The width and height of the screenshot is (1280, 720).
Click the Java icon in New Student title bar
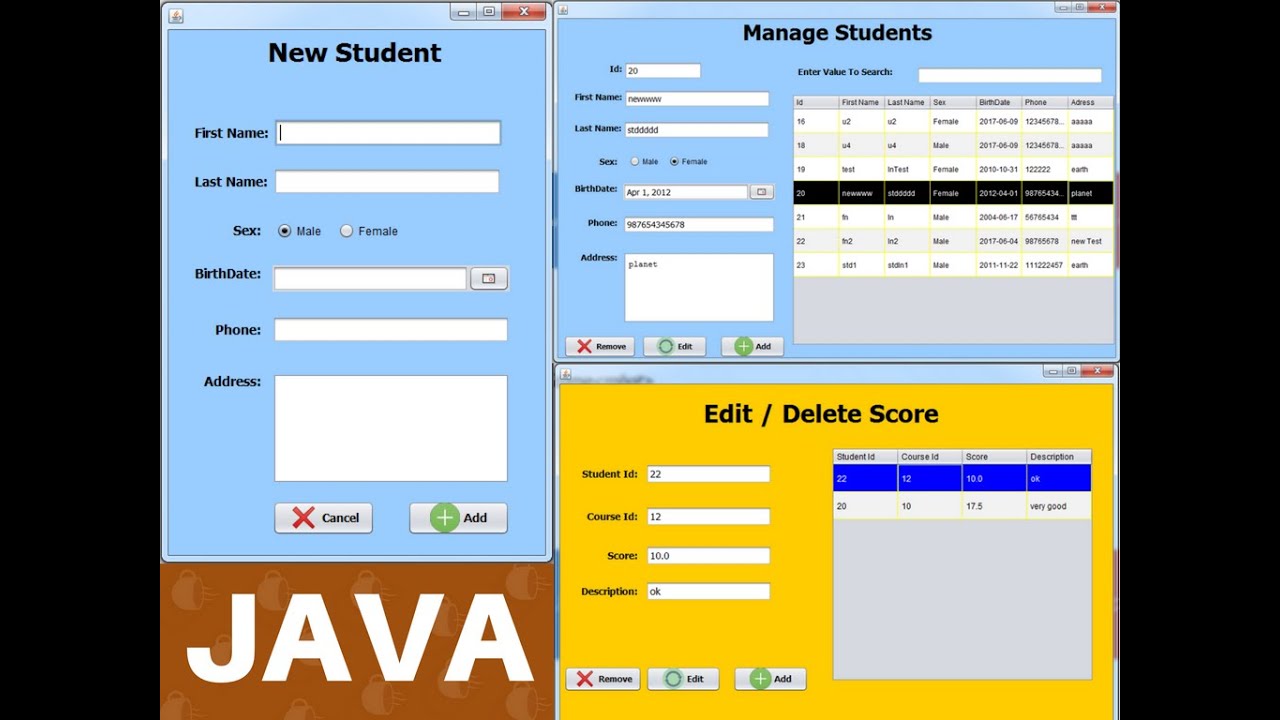176,15
